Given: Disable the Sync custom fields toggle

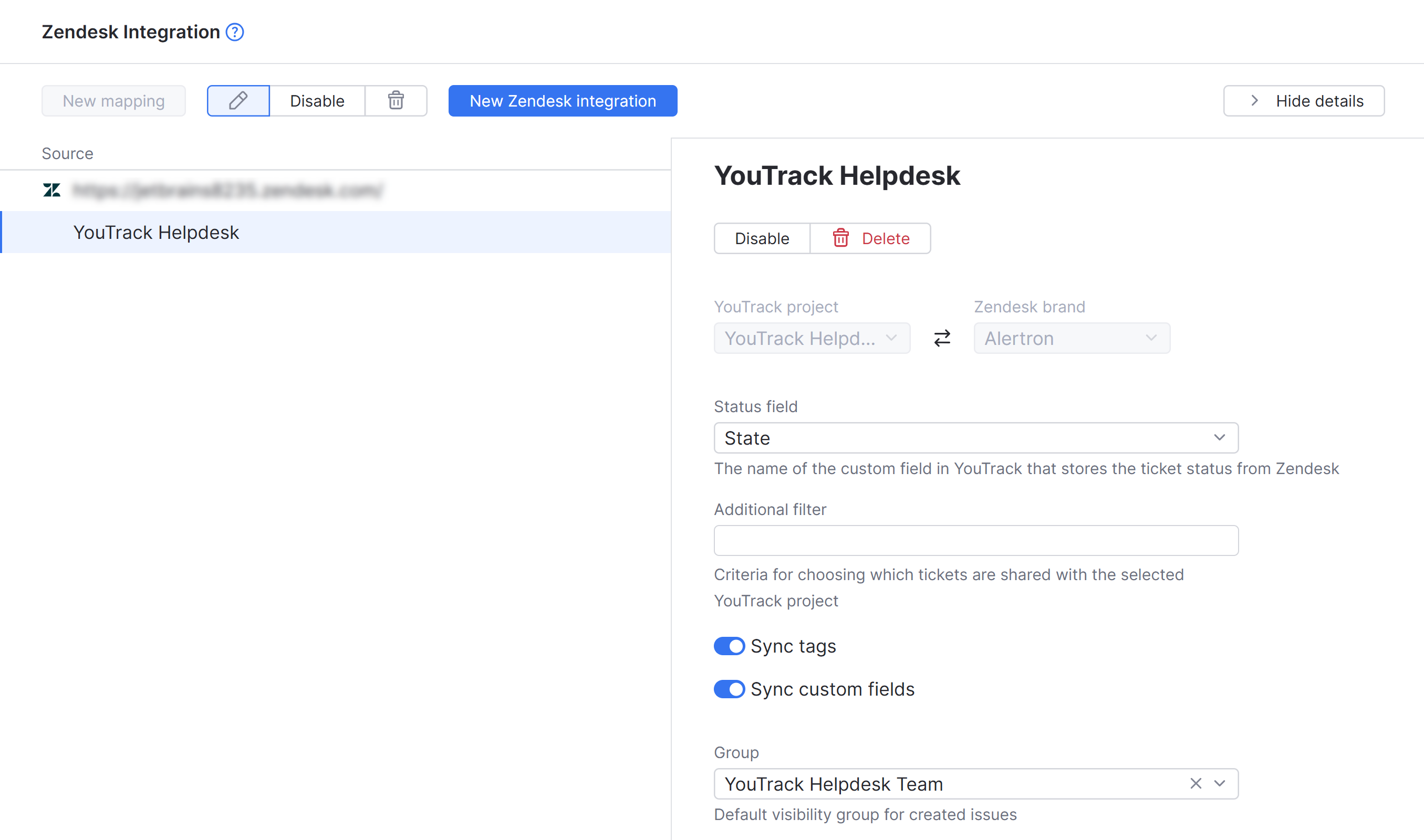Looking at the screenshot, I should (x=729, y=689).
